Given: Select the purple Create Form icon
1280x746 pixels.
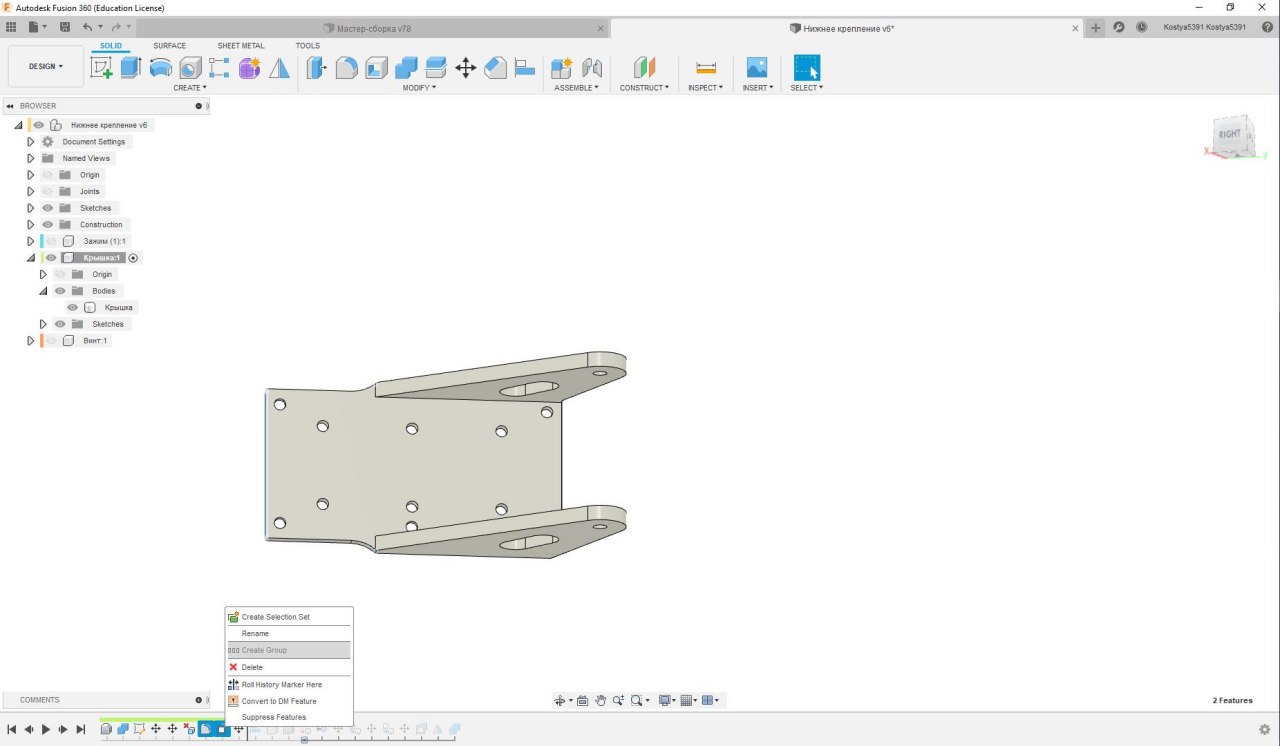Looking at the screenshot, I should click(249, 68).
